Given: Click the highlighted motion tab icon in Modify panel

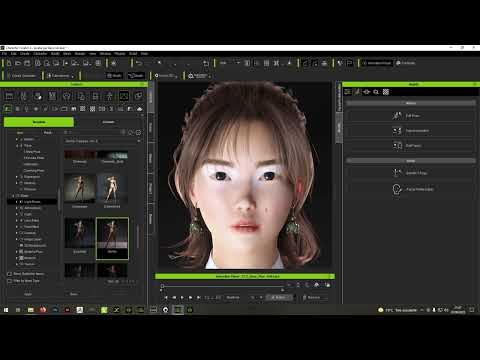Looking at the screenshot, I should (357, 92).
